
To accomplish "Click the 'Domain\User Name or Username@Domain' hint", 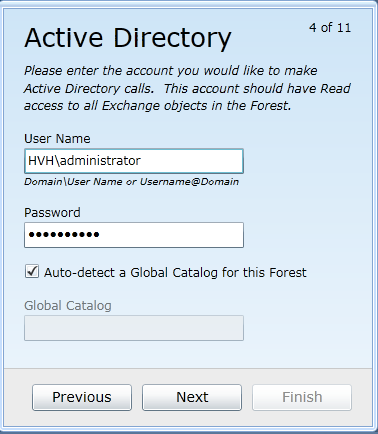I will pos(131,182).
